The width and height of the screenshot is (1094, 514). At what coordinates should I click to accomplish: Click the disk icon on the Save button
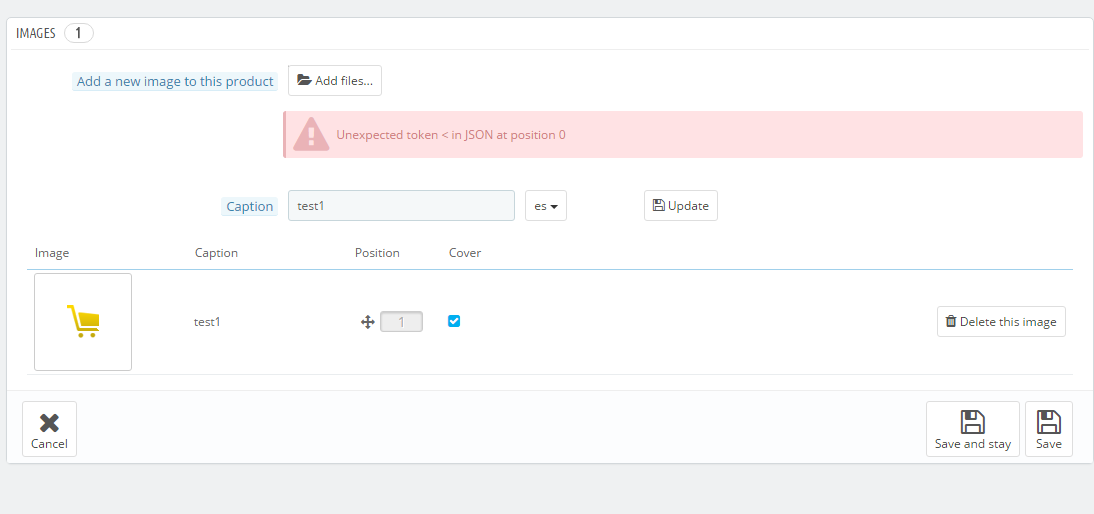tap(1049, 422)
